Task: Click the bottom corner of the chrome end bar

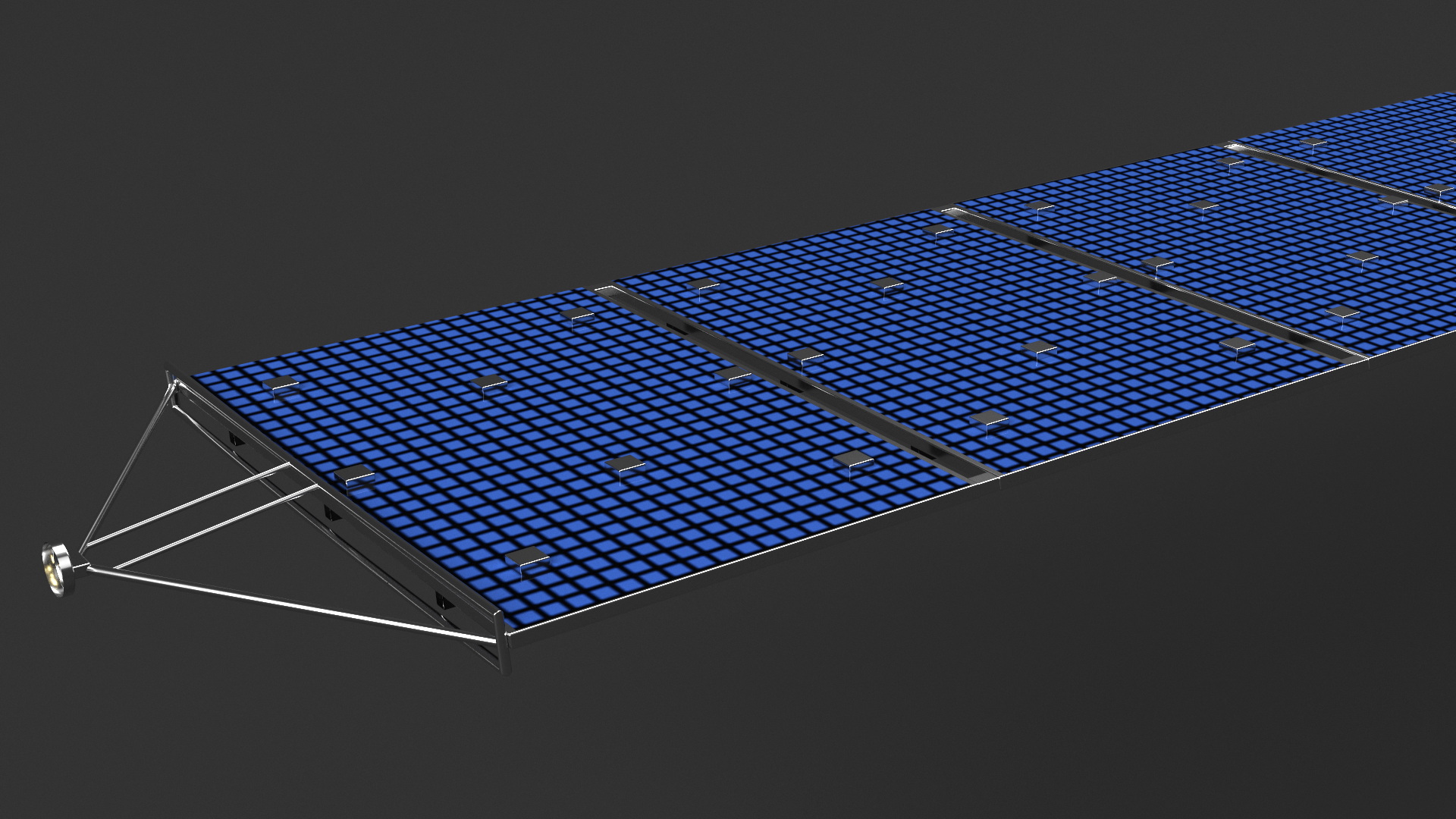Action: tap(502, 645)
